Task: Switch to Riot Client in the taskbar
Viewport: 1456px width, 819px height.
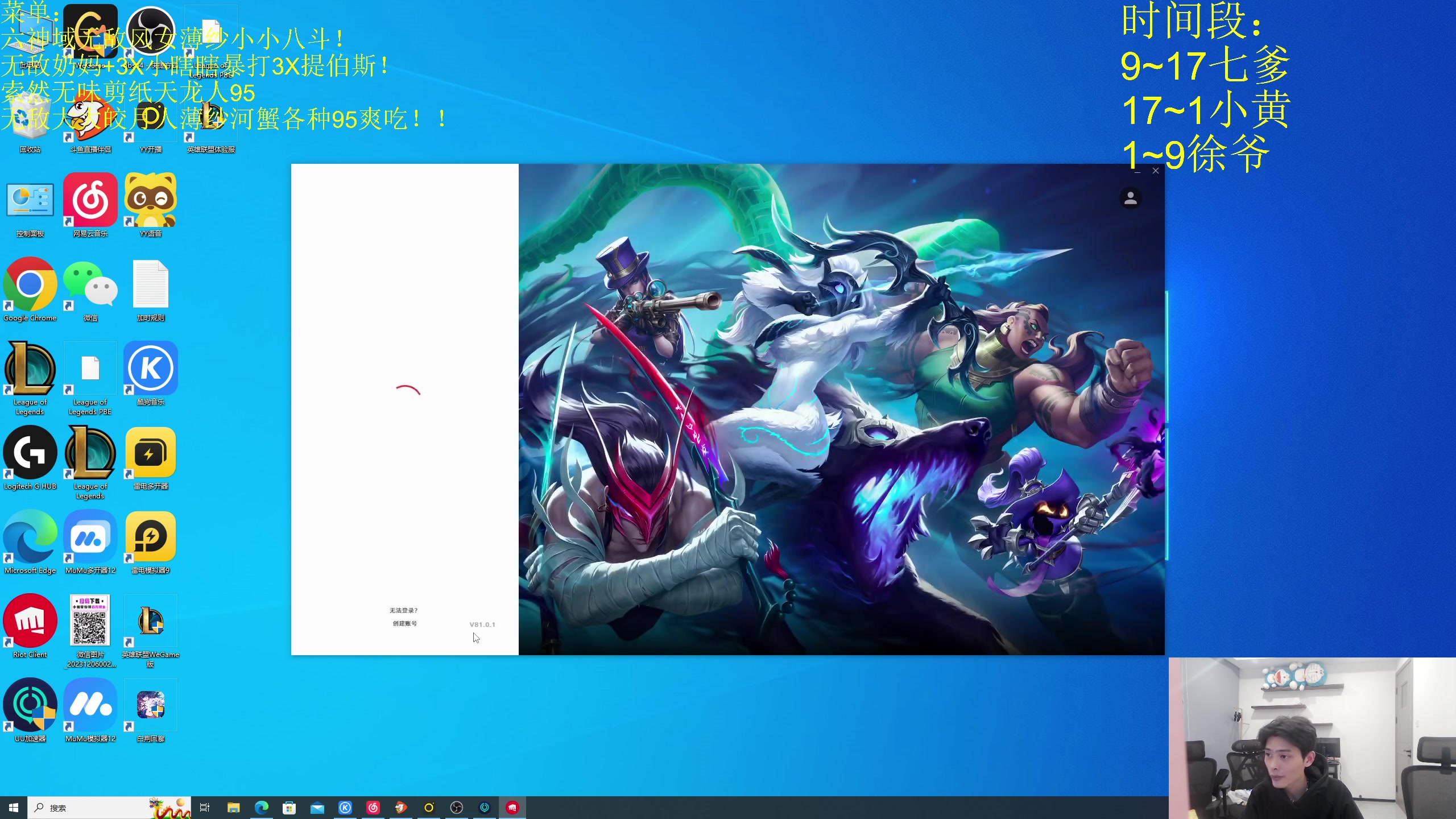Action: pyautogui.click(x=512, y=808)
